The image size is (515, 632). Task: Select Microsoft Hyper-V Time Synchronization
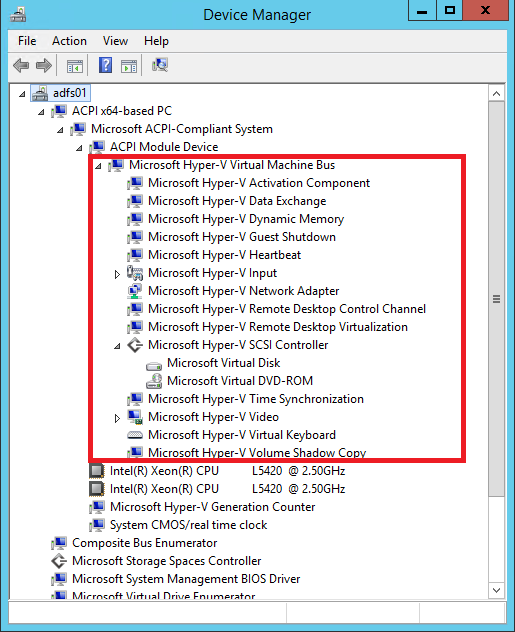tap(256, 399)
